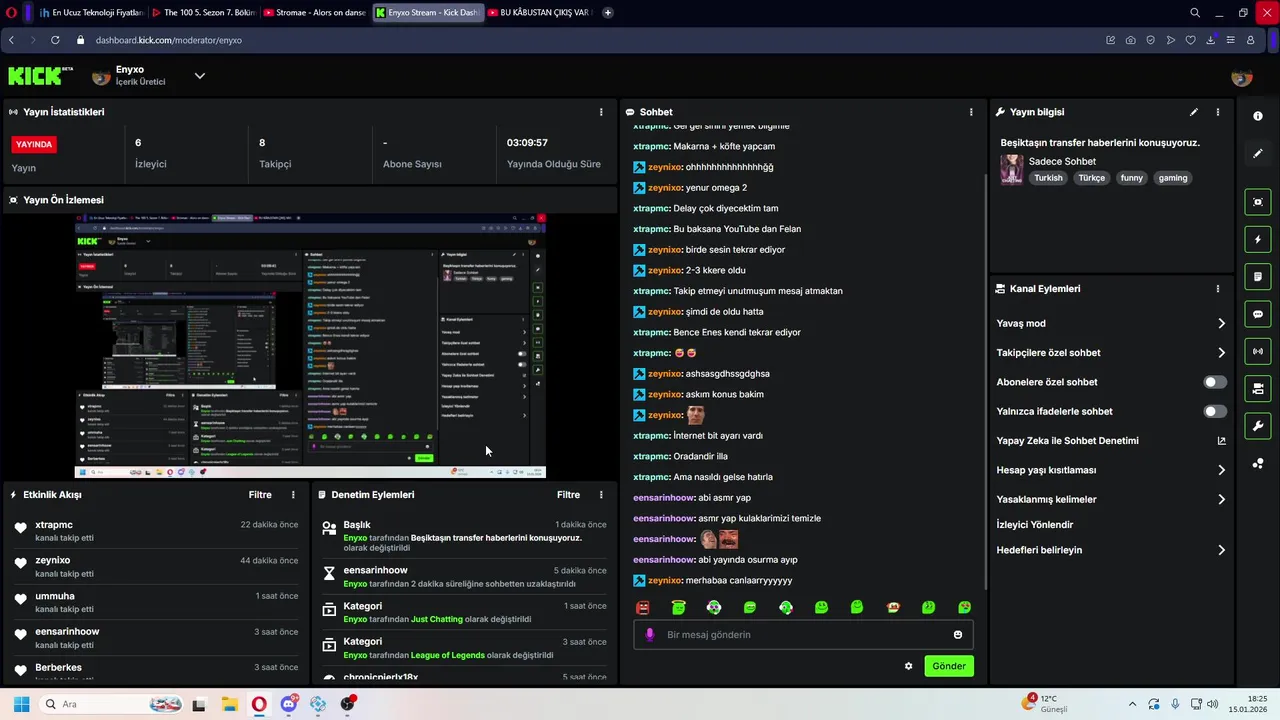Screen dimensions: 1280x720
Task: Toggle the camera stream-info sidebar icon
Action: coord(1258,388)
